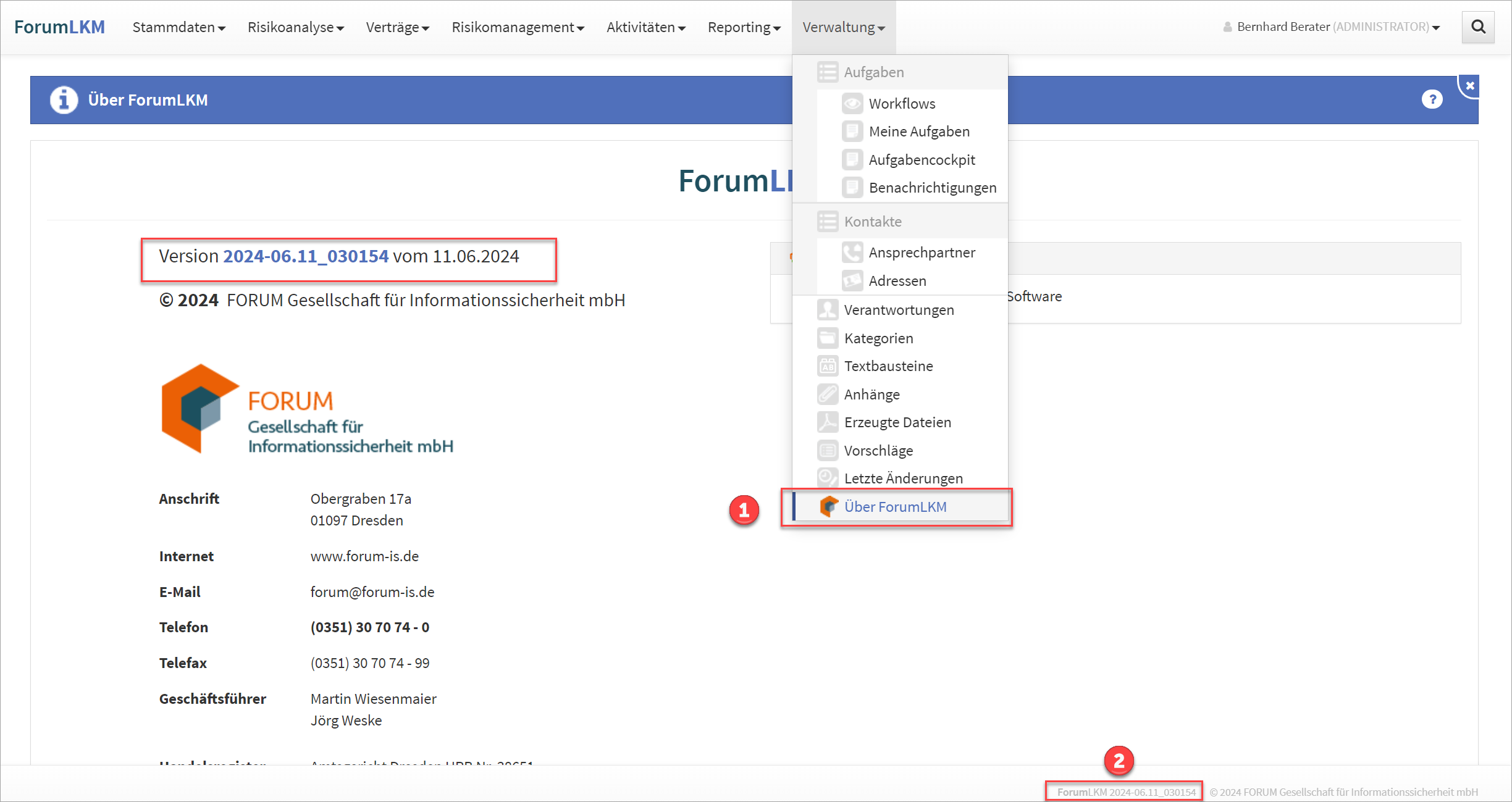Close the Über ForumLKM panel
The image size is (1512, 802).
click(x=1470, y=86)
